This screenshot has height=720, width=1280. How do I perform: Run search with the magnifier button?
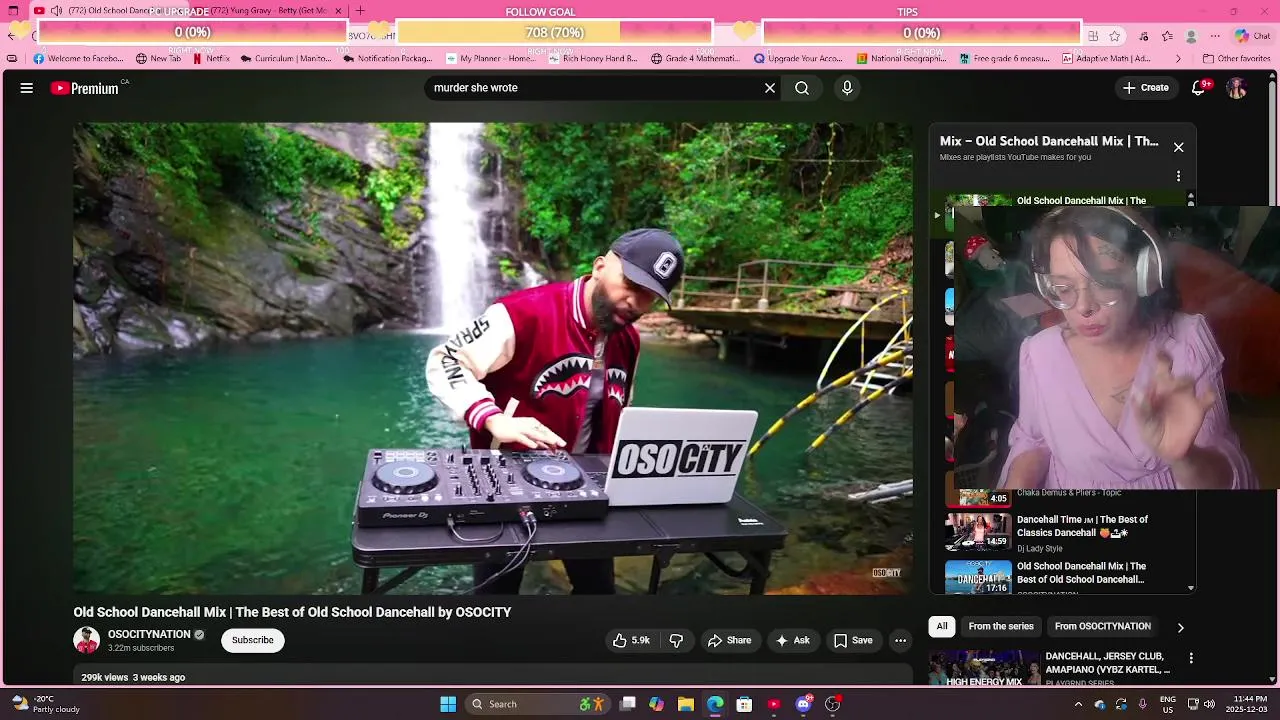pyautogui.click(x=802, y=88)
